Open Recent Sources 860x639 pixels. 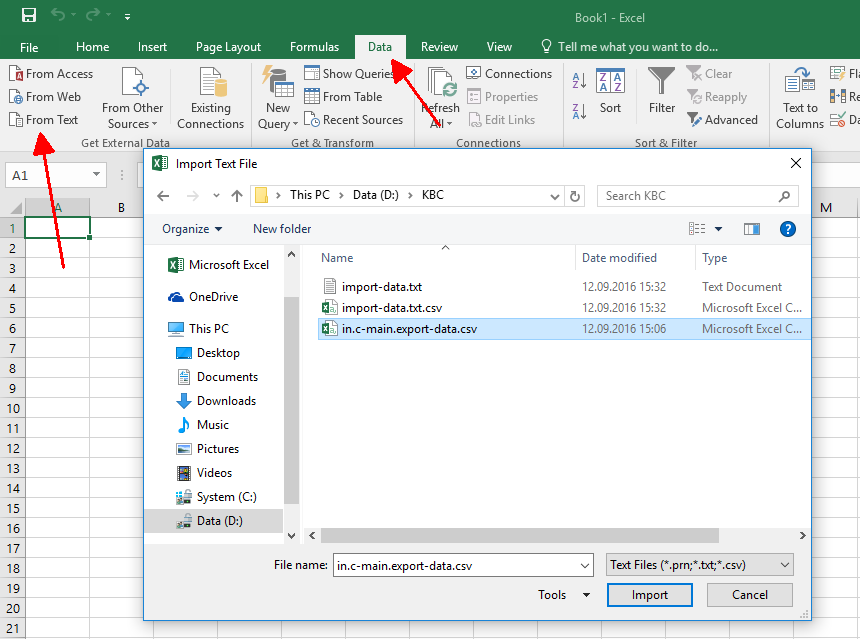pyautogui.click(x=354, y=120)
